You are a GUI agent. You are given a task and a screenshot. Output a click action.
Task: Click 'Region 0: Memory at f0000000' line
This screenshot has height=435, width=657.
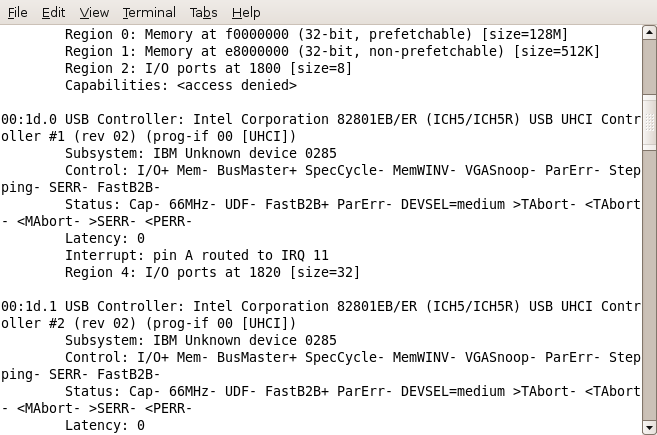point(316,34)
